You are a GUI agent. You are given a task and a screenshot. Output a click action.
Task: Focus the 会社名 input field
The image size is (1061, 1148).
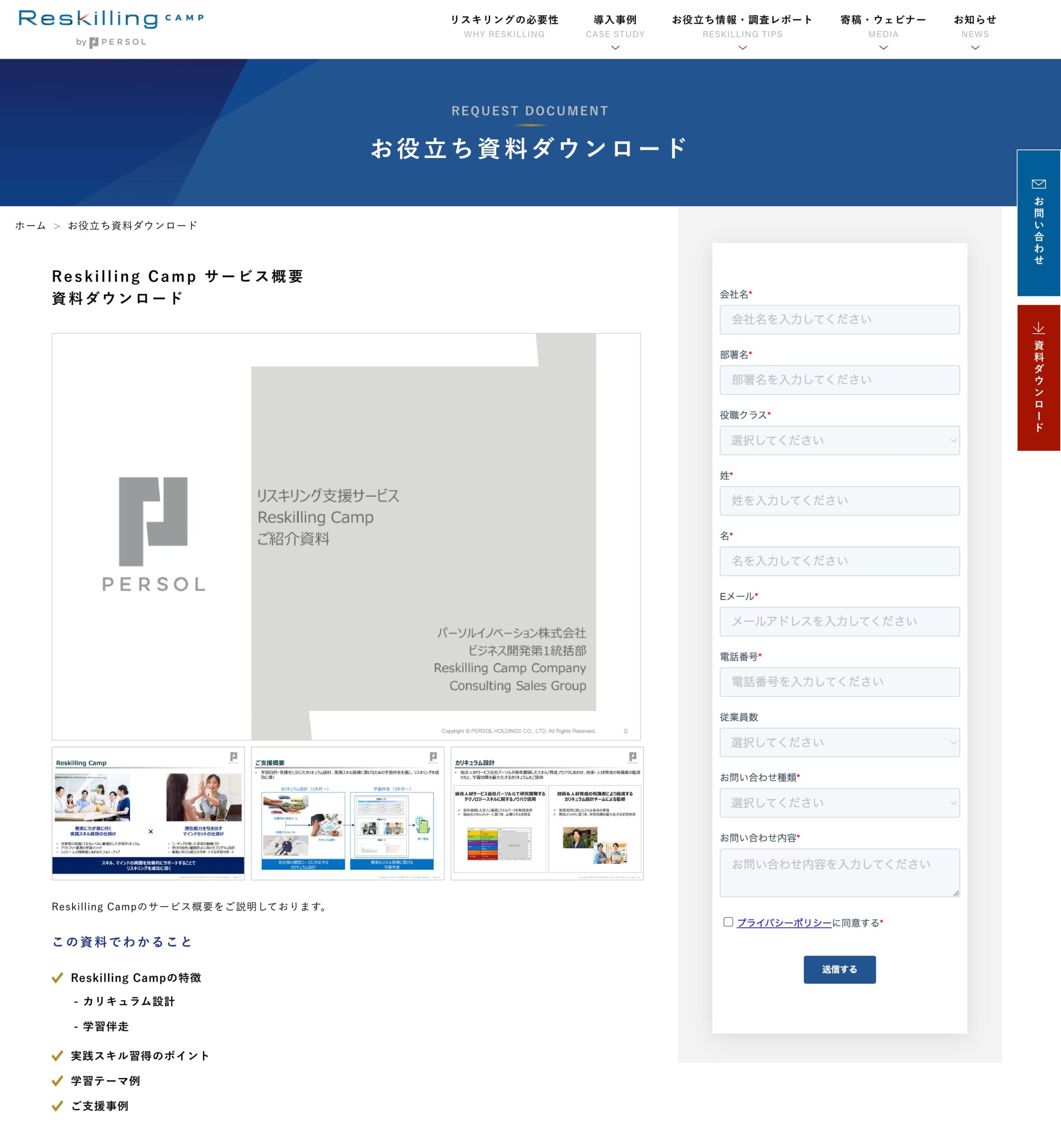tap(839, 320)
